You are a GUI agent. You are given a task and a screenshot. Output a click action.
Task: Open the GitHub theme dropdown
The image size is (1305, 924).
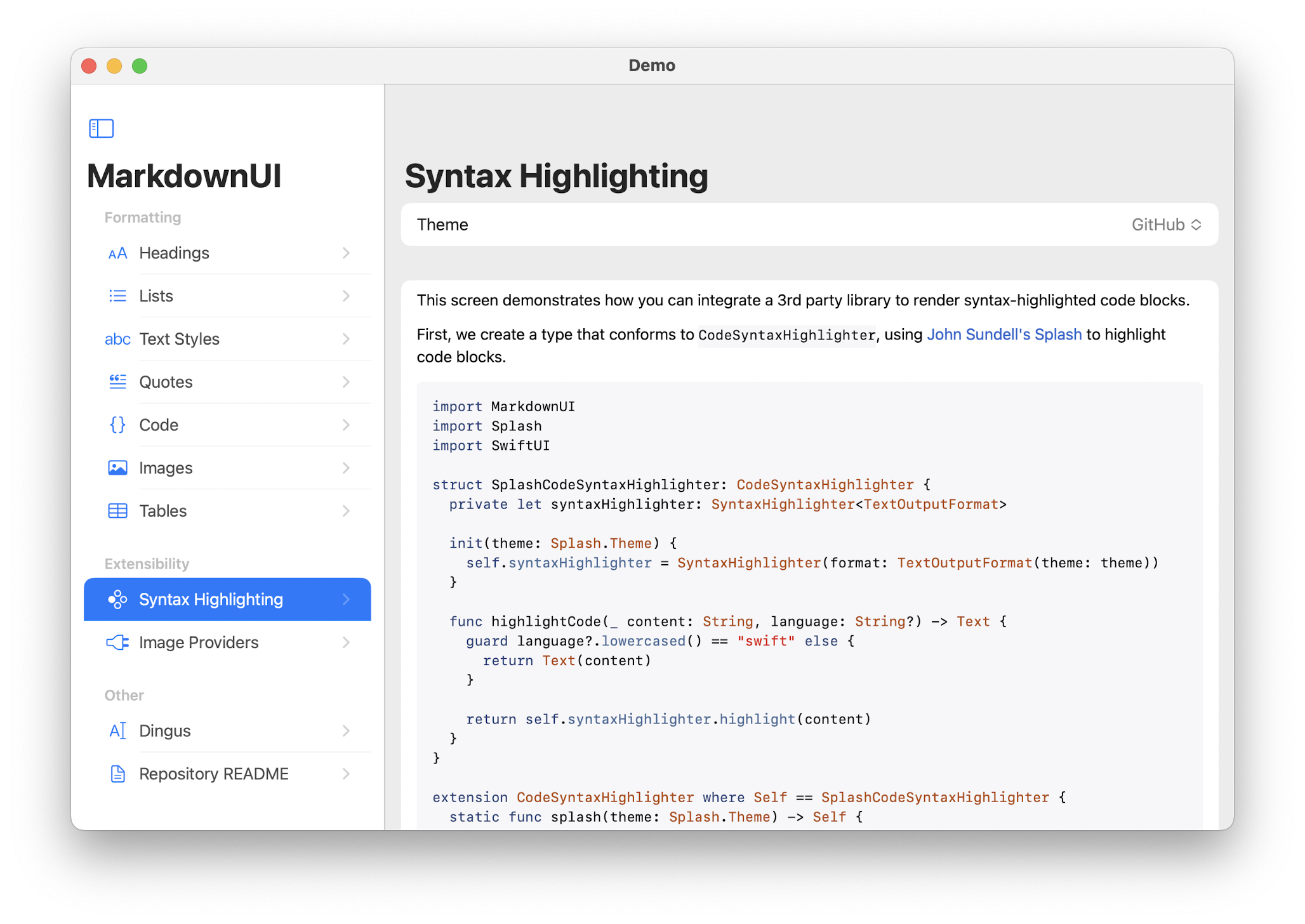1165,224
